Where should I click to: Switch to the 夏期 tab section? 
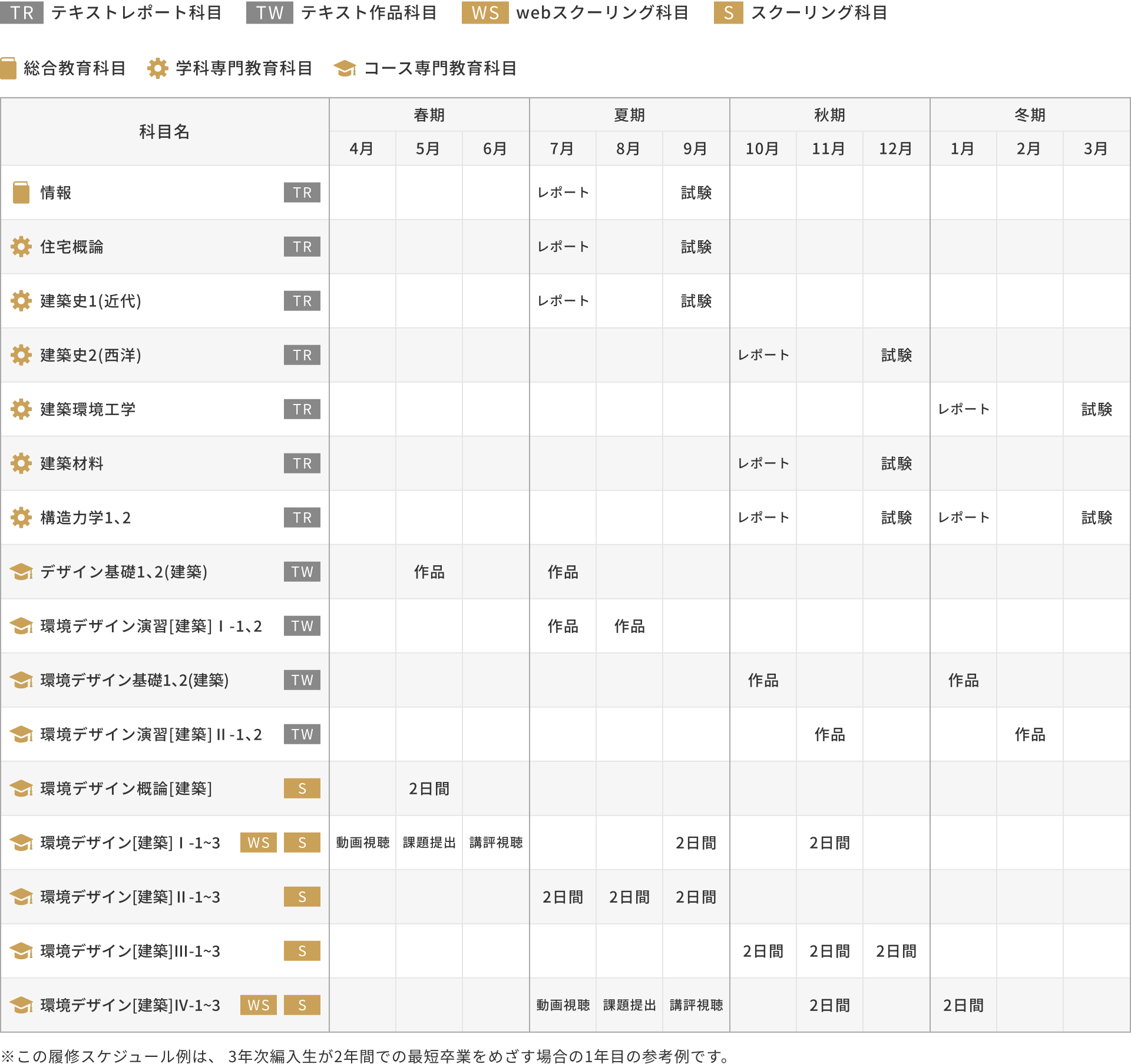[x=629, y=115]
